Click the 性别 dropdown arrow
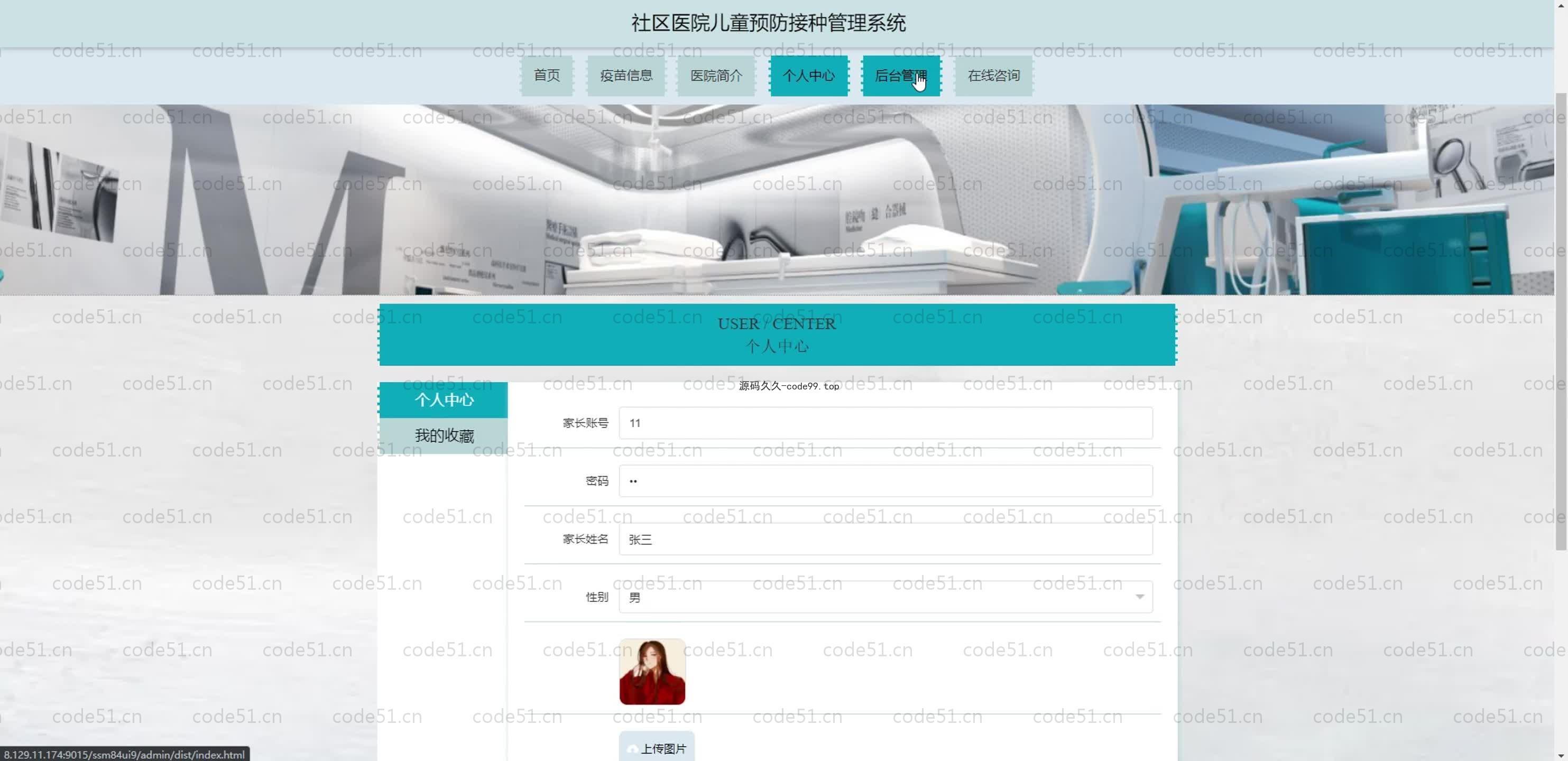 pos(1139,597)
